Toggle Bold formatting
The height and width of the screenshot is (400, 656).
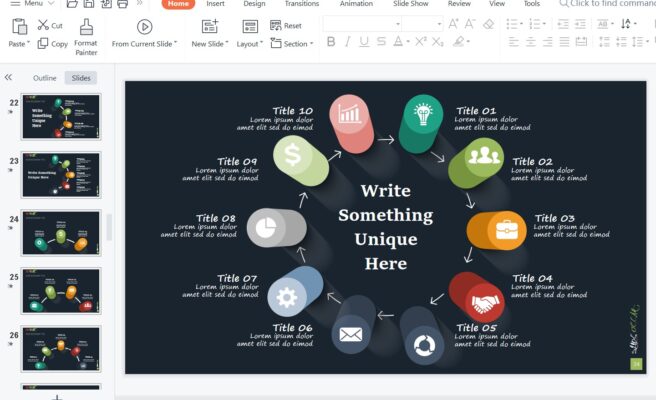(x=331, y=41)
